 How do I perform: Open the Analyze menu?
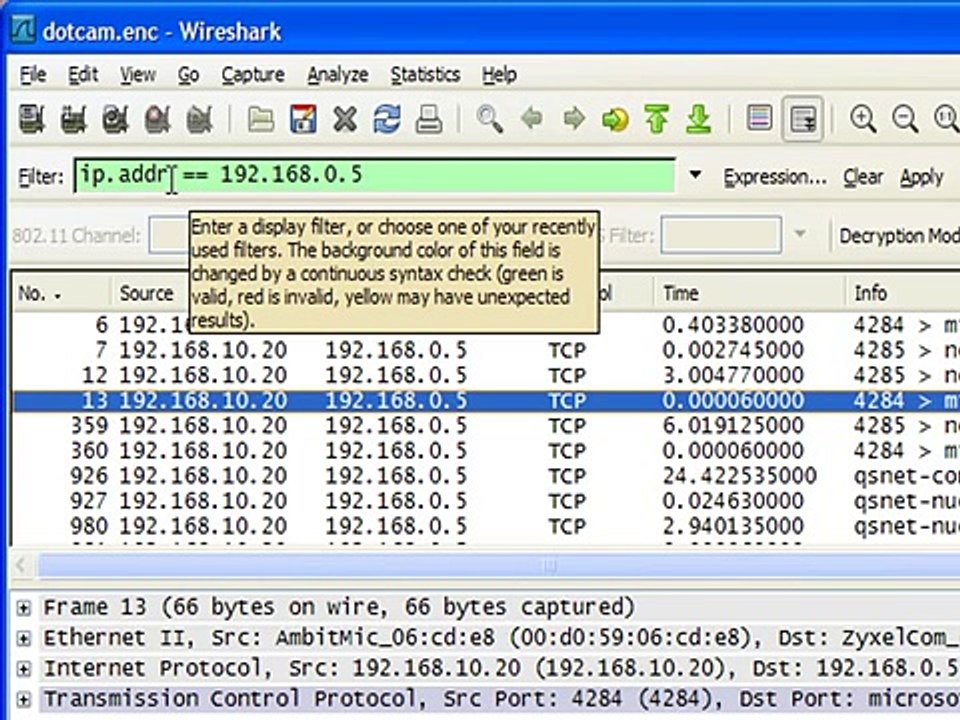tap(337, 75)
